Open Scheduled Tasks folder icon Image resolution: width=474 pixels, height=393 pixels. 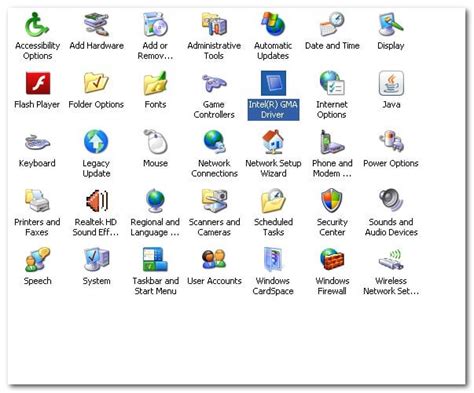pos(273,201)
